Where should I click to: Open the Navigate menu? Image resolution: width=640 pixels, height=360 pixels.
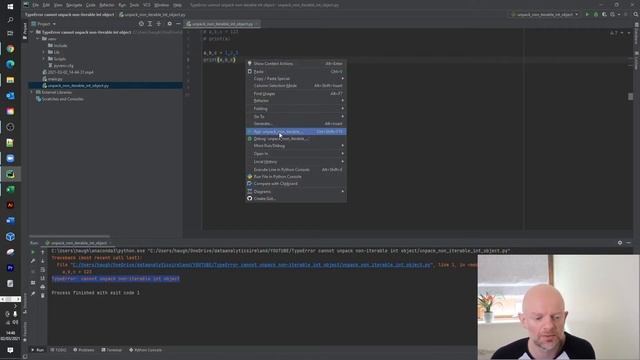click(x=74, y=5)
